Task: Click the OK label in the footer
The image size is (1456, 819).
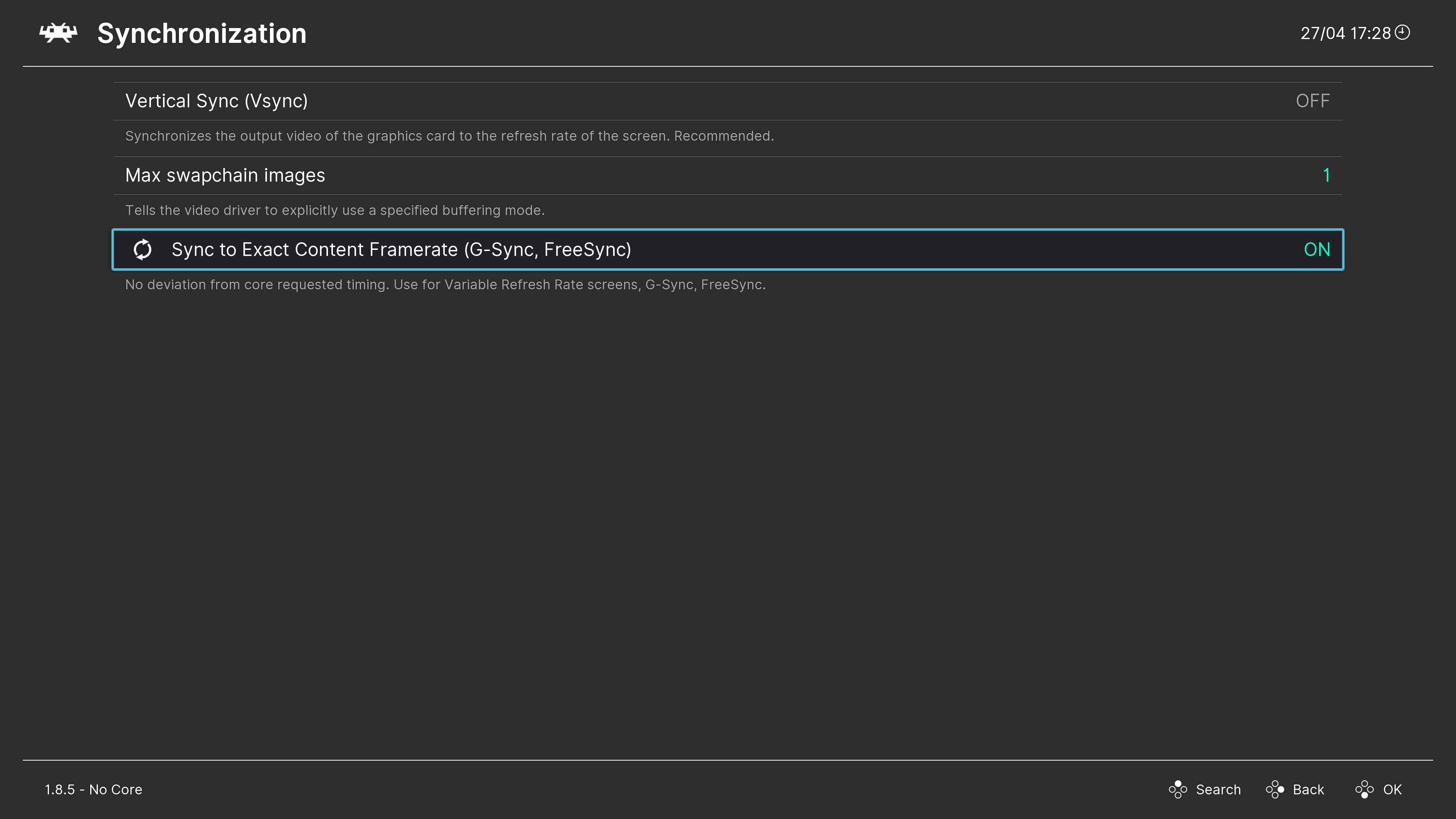Action: pos(1392,789)
